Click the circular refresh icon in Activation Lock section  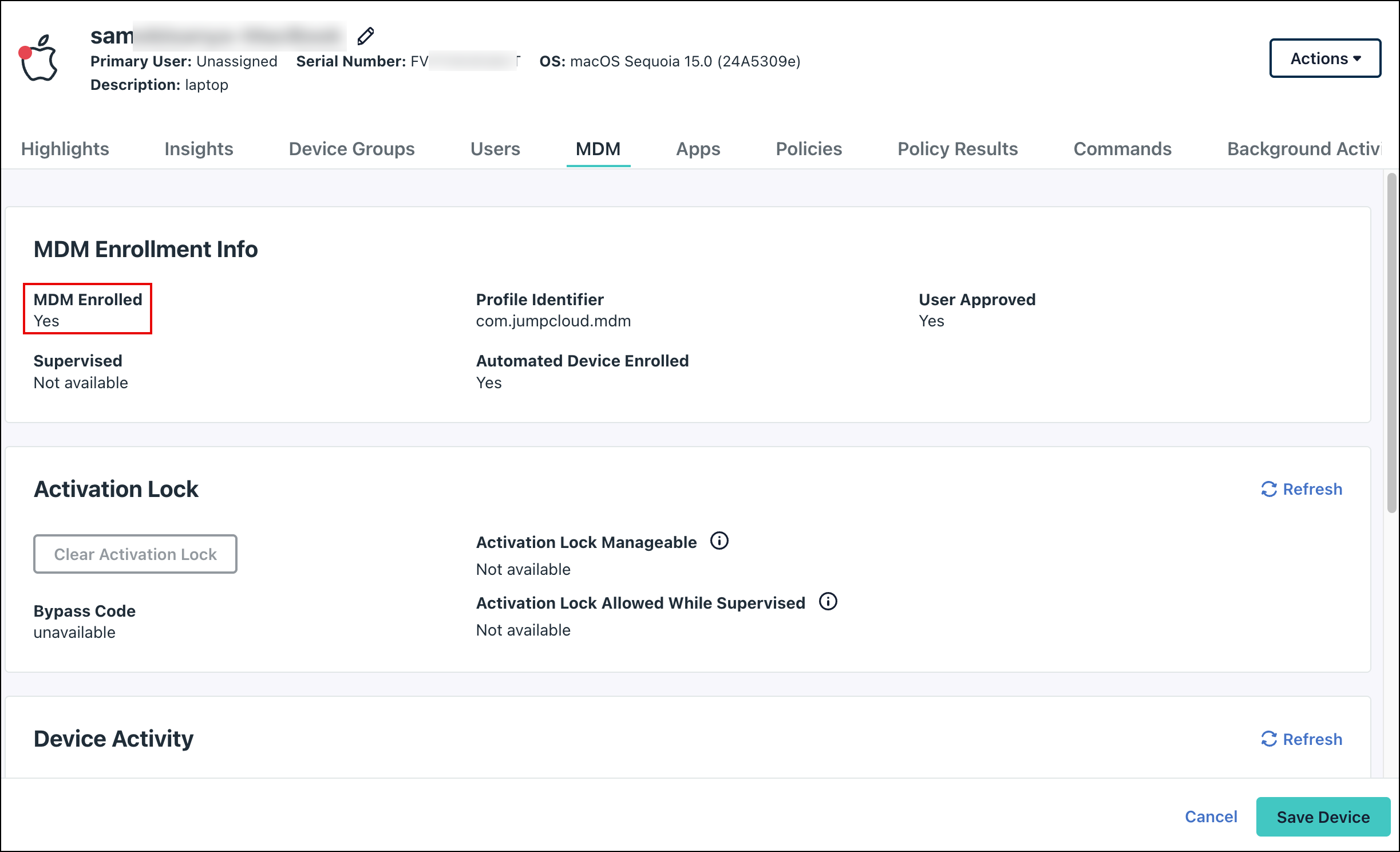point(1269,489)
